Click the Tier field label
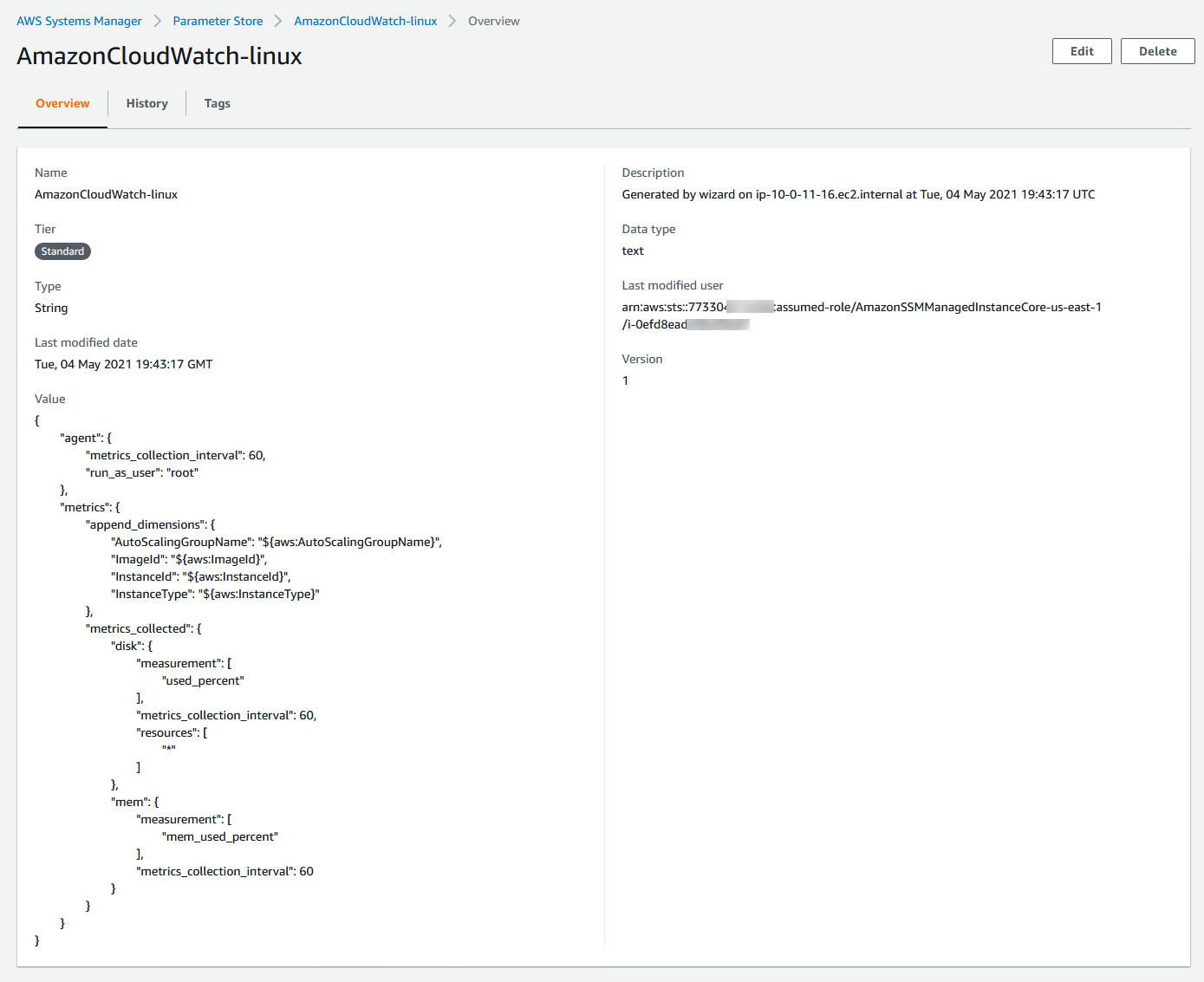 (x=45, y=229)
